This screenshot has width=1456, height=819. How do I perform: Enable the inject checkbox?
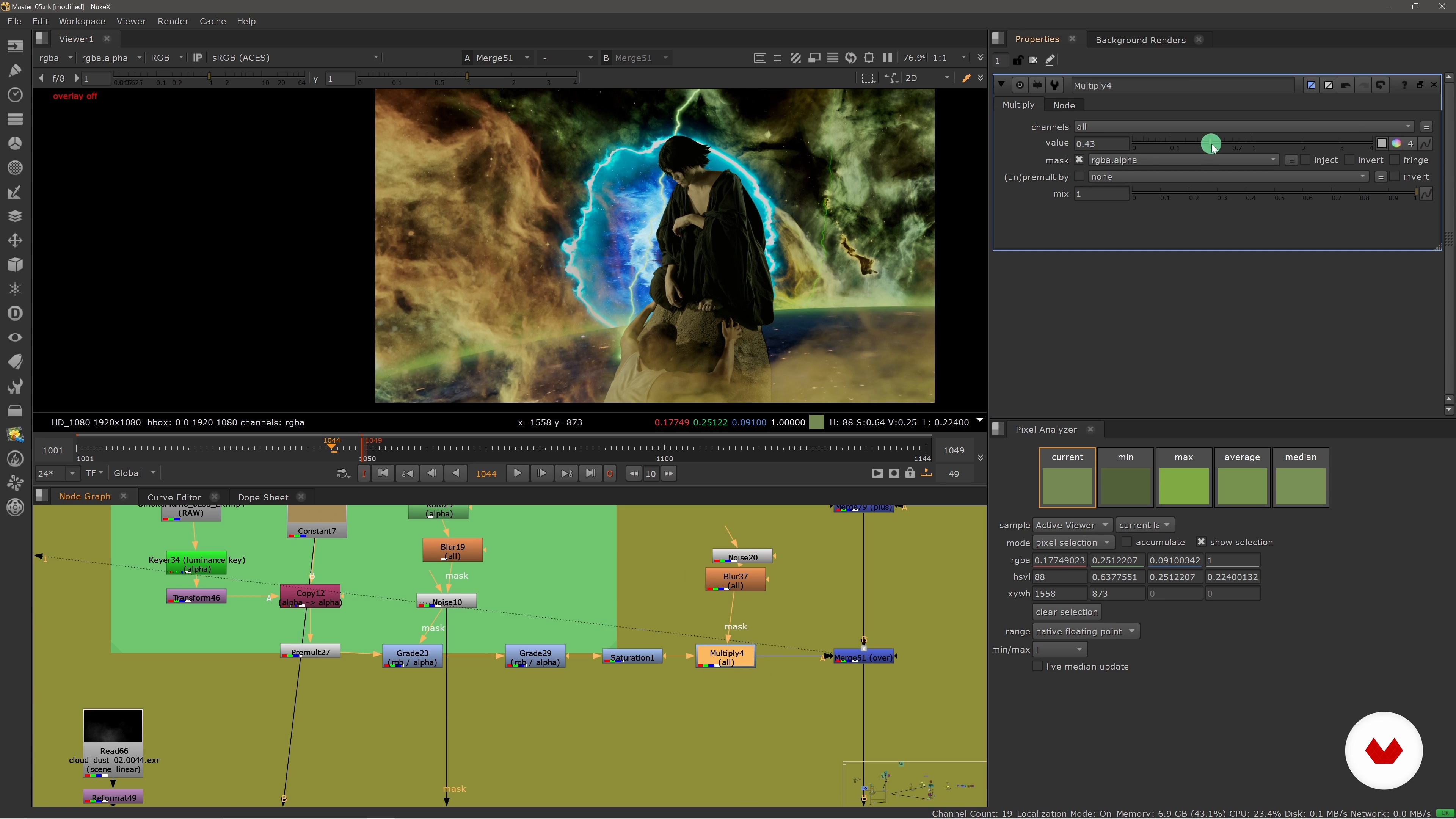pyautogui.click(x=1305, y=160)
